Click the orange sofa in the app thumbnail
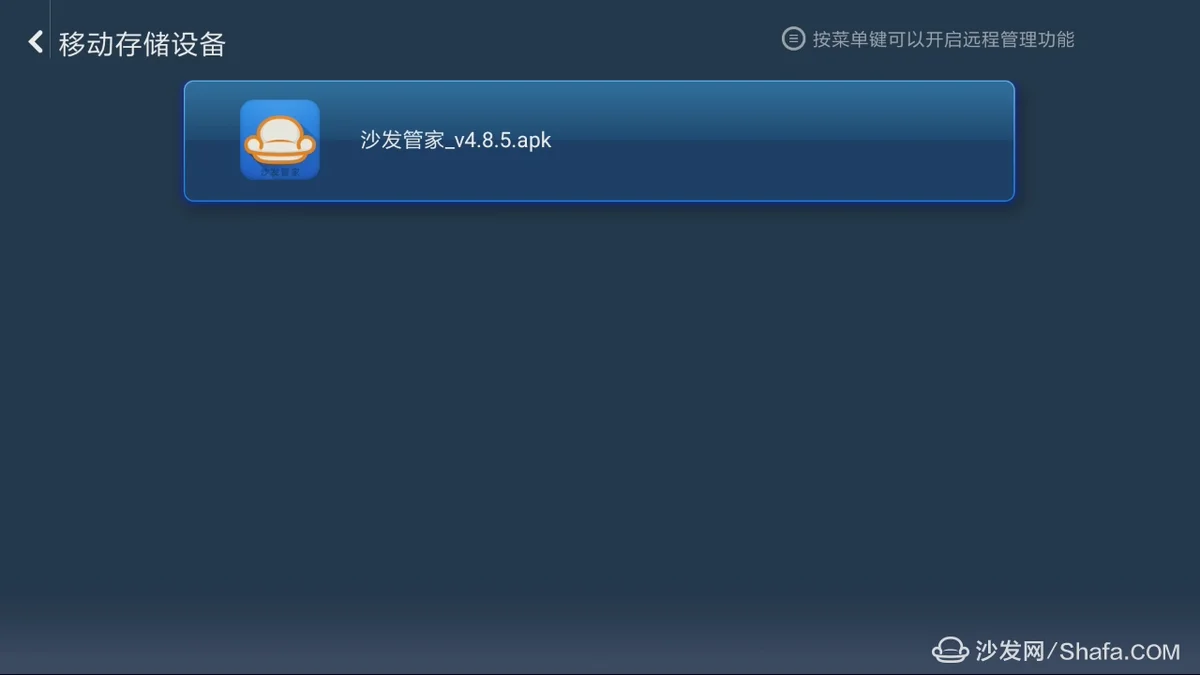Image resolution: width=1200 pixels, height=675 pixels. pyautogui.click(x=280, y=140)
